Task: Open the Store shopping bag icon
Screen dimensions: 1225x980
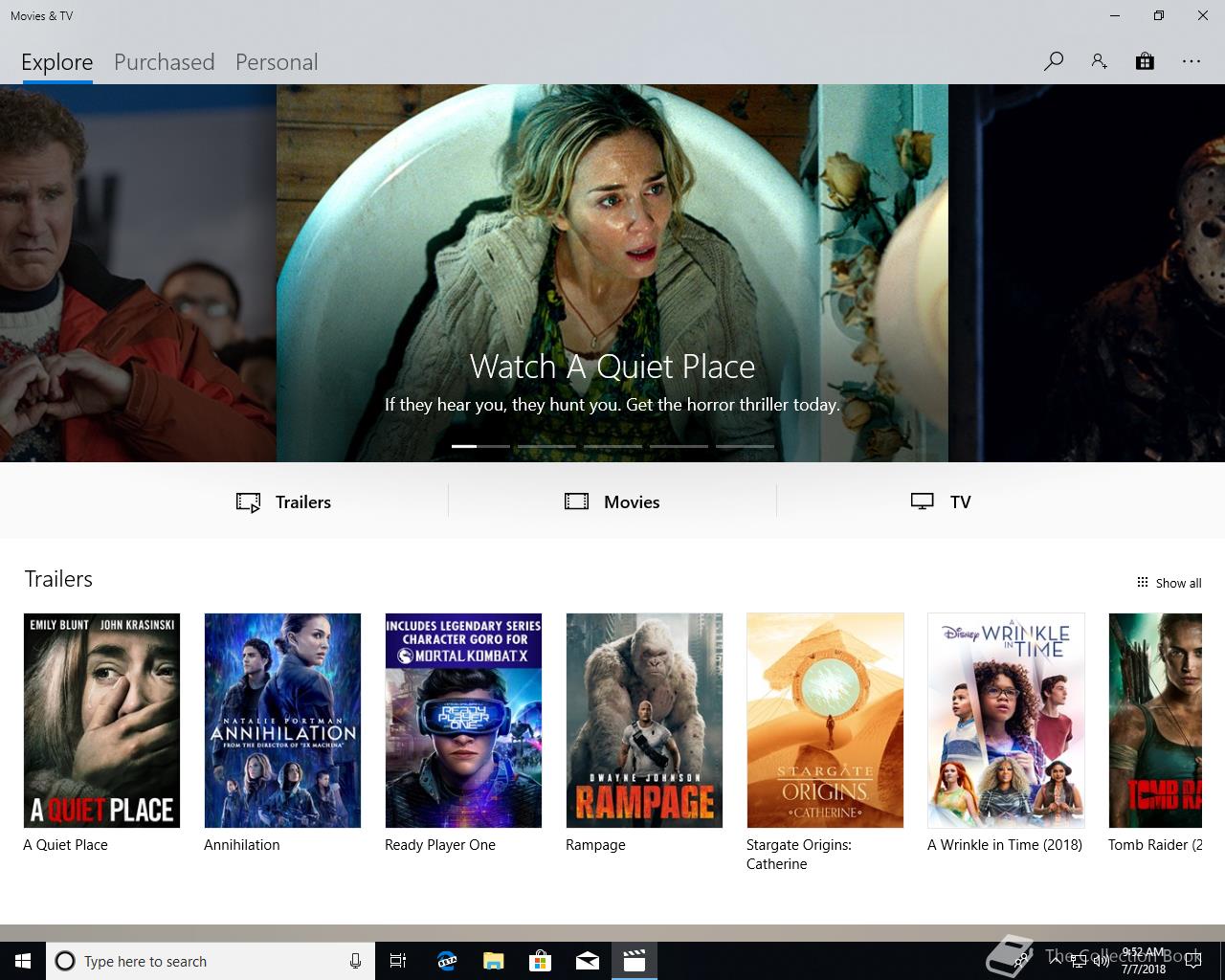Action: click(1145, 61)
